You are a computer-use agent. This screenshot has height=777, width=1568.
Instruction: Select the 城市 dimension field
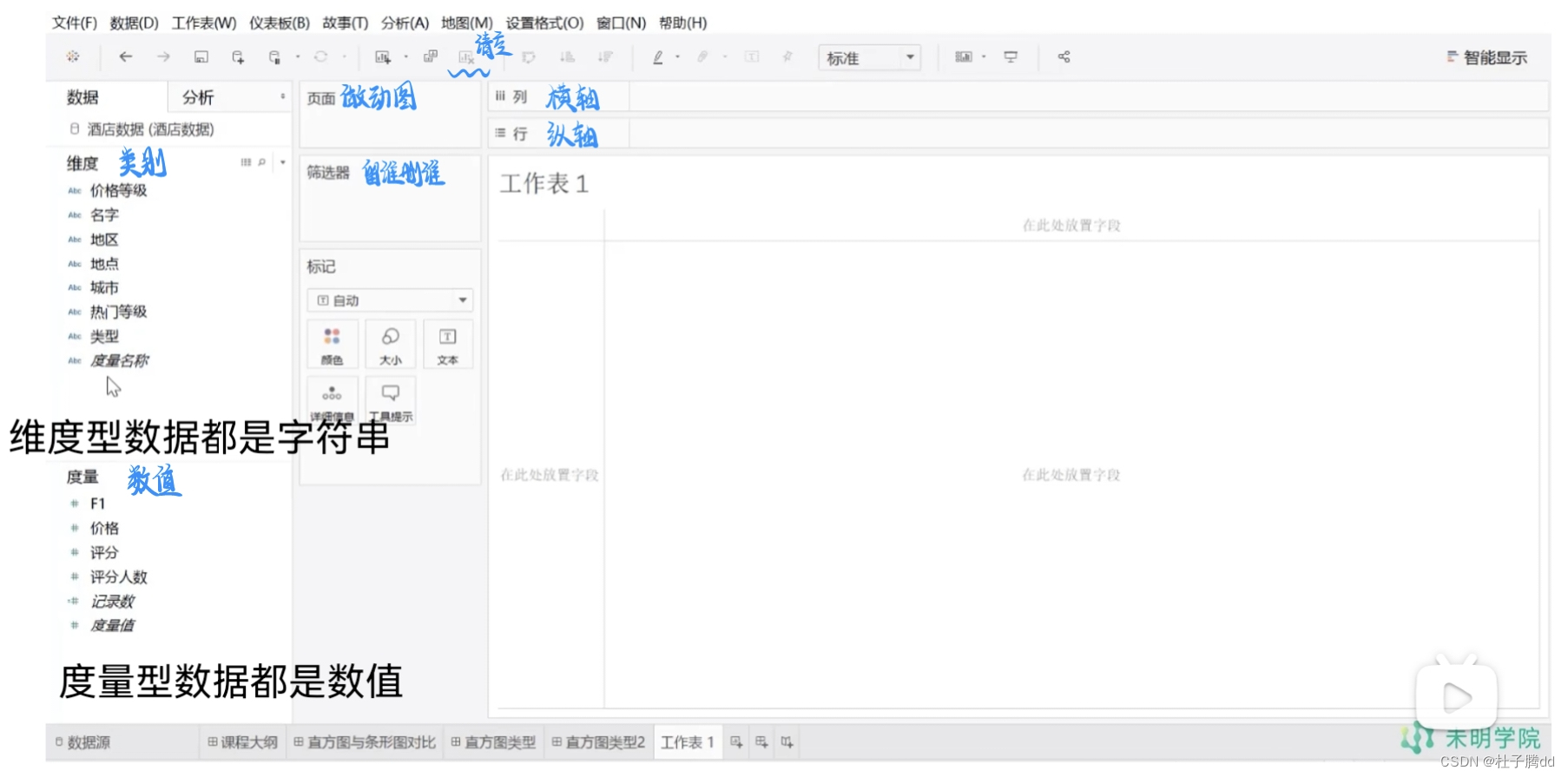tap(104, 287)
